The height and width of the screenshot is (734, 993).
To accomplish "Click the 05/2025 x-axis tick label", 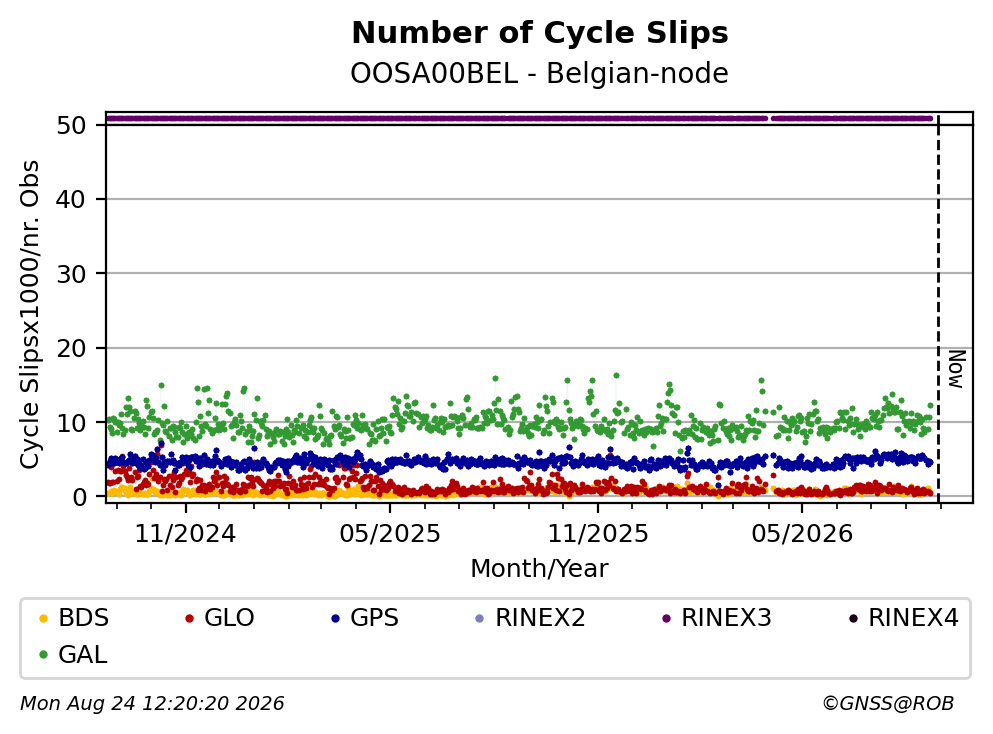I will pyautogui.click(x=389, y=534).
